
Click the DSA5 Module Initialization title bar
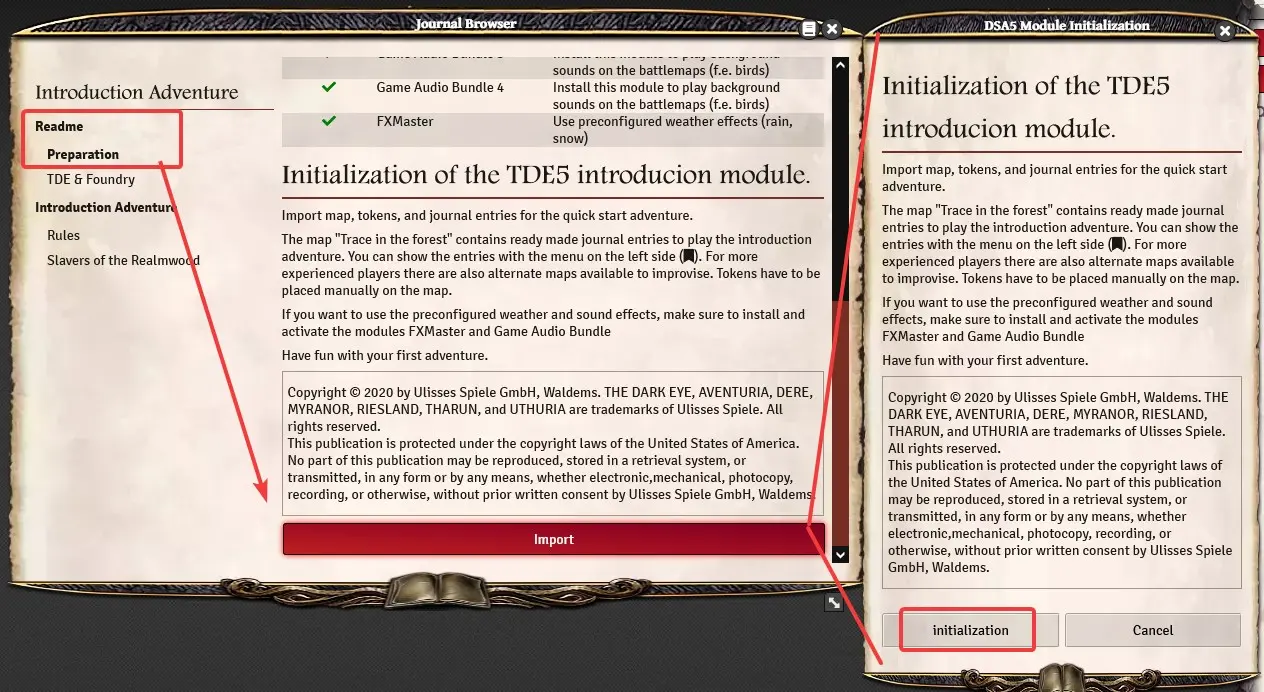(1066, 25)
